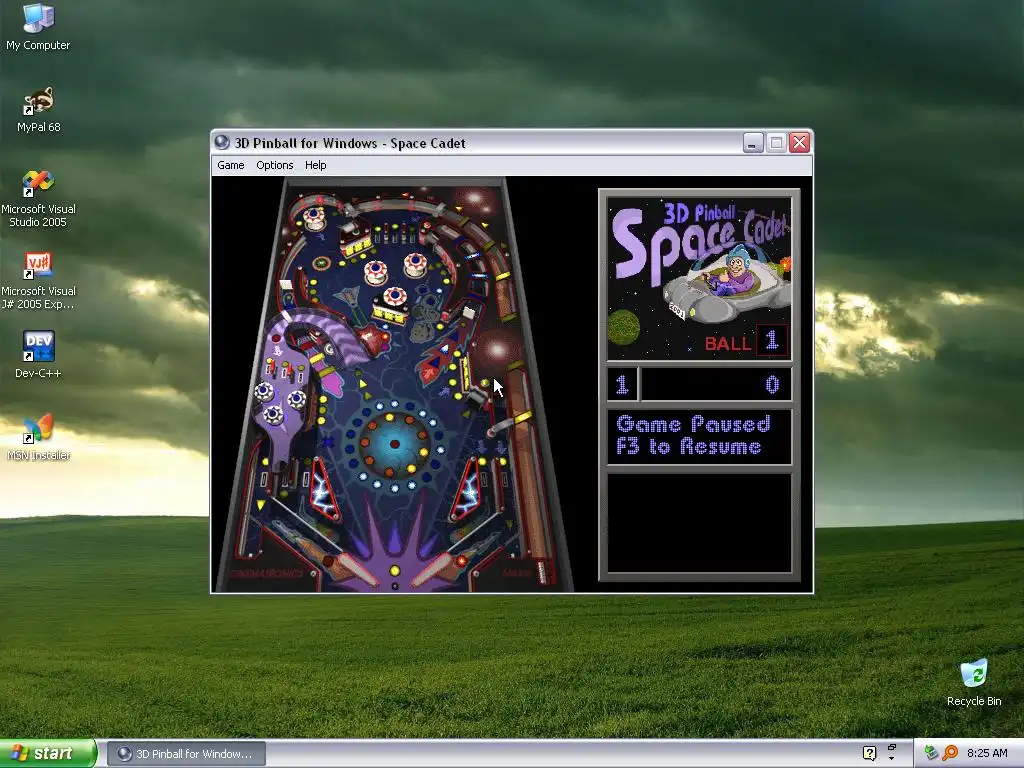Select the MSN Installer desktop icon

tap(39, 437)
